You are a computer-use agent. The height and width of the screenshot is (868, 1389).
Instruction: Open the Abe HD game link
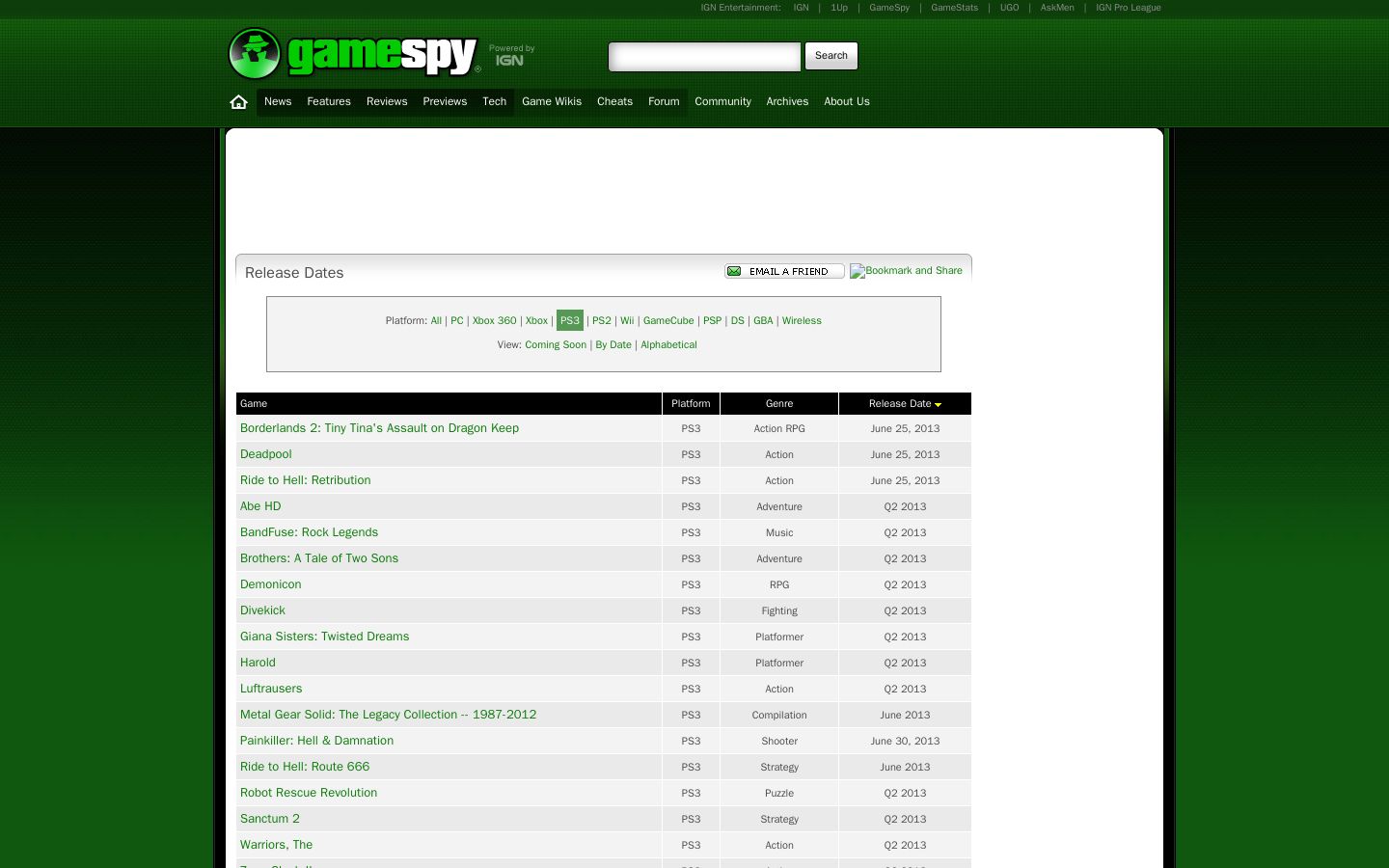tap(260, 506)
